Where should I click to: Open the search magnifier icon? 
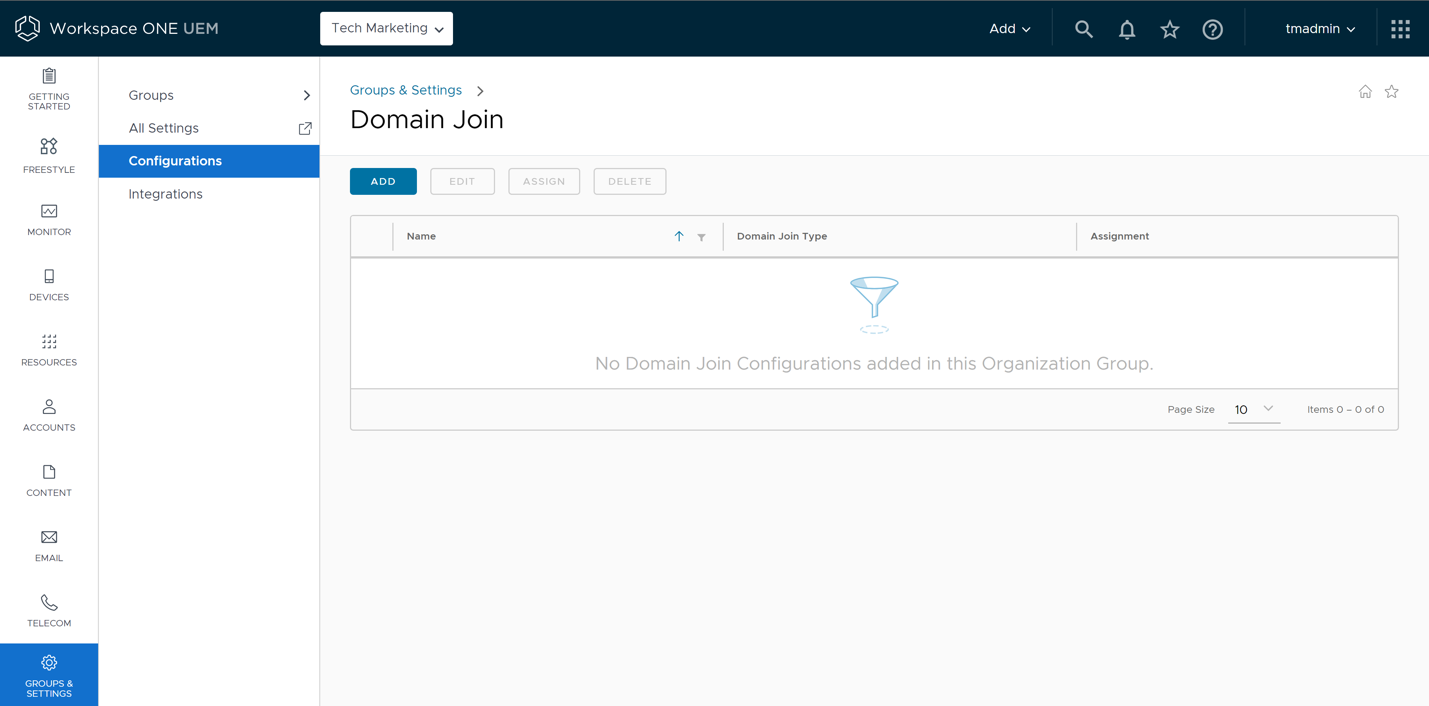tap(1083, 28)
